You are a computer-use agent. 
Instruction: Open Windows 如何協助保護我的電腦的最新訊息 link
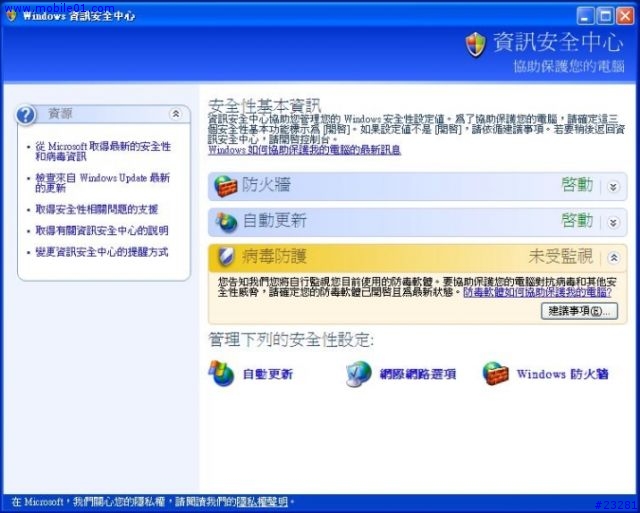(304, 150)
